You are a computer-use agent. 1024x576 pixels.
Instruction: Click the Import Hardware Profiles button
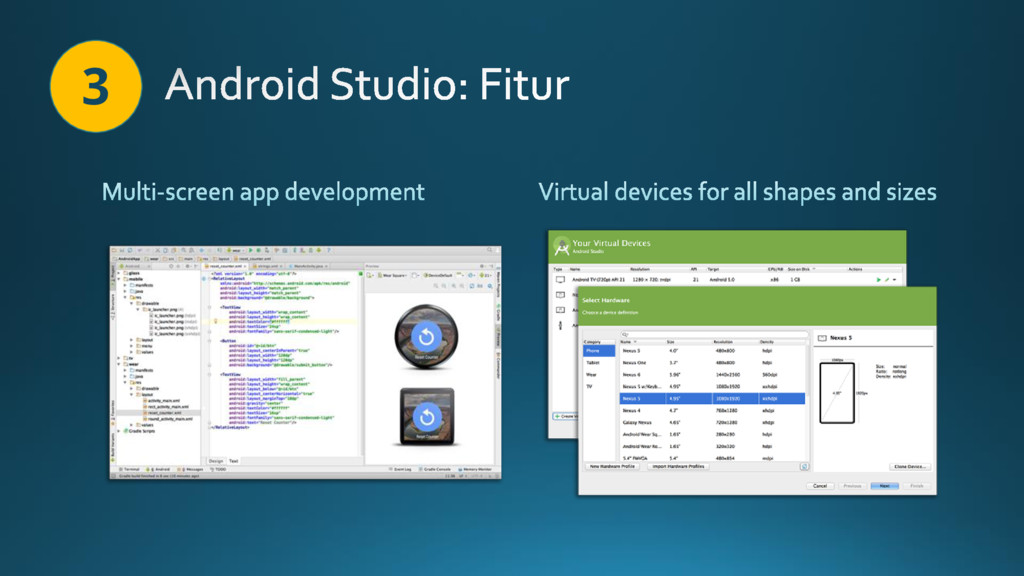(x=679, y=466)
